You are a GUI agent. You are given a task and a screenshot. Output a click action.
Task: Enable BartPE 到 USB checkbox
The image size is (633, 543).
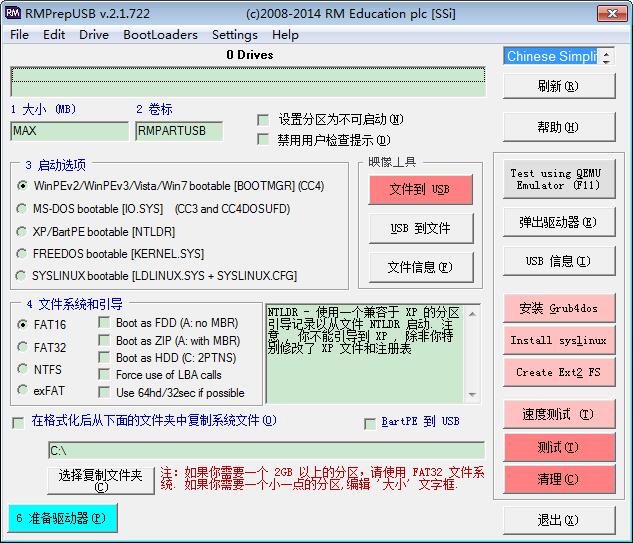coord(370,423)
